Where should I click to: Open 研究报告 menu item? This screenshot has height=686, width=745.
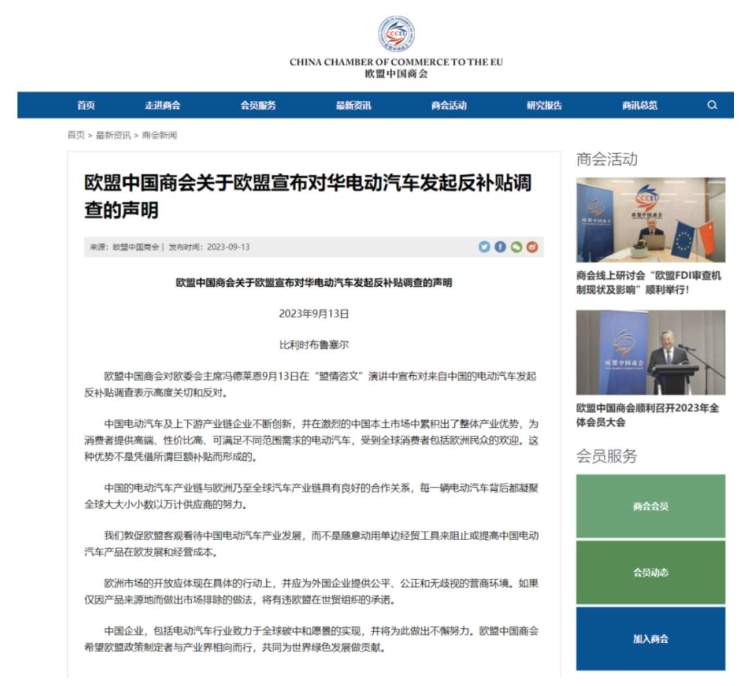click(544, 105)
